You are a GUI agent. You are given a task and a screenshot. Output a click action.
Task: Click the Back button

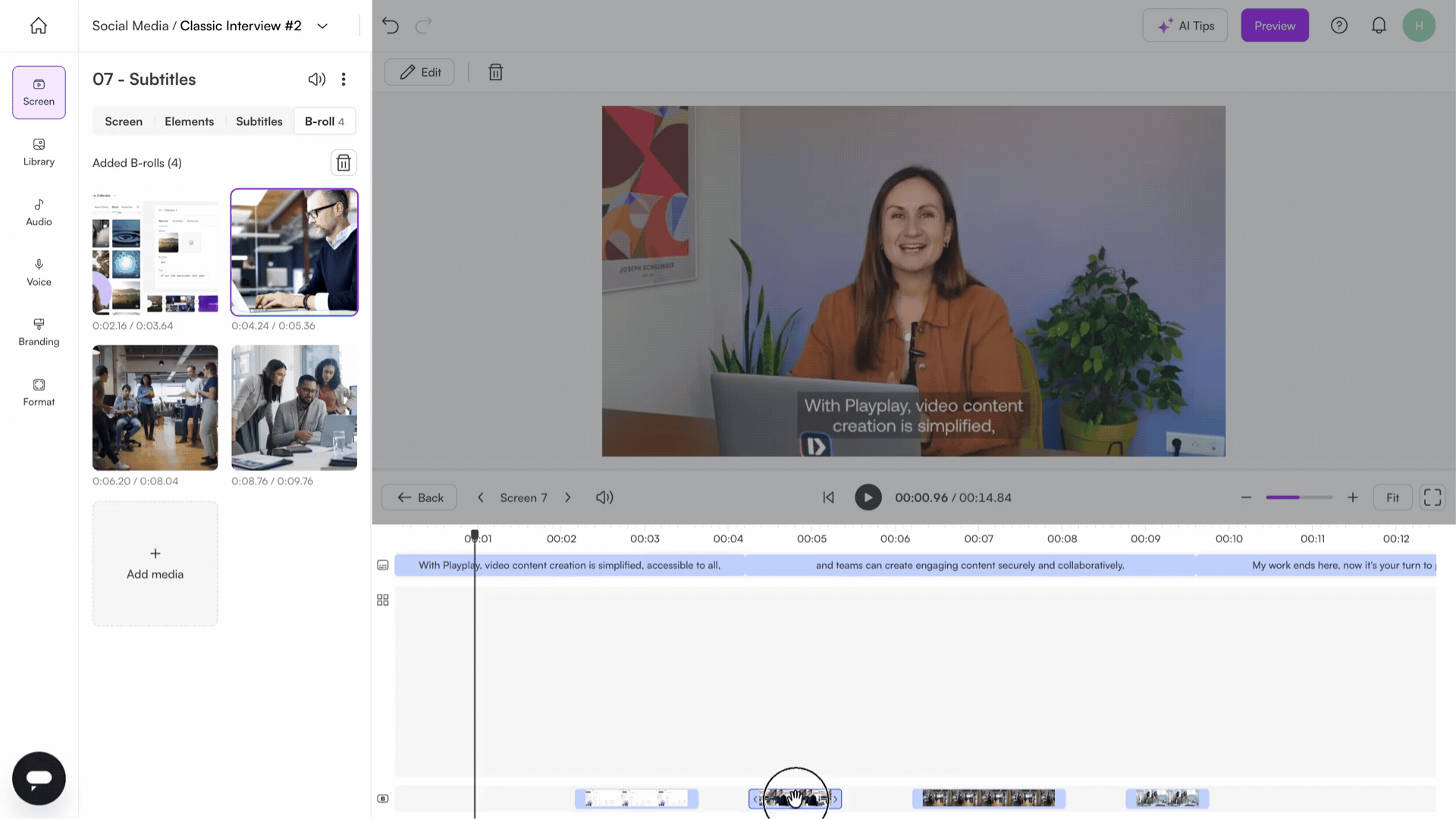(419, 497)
